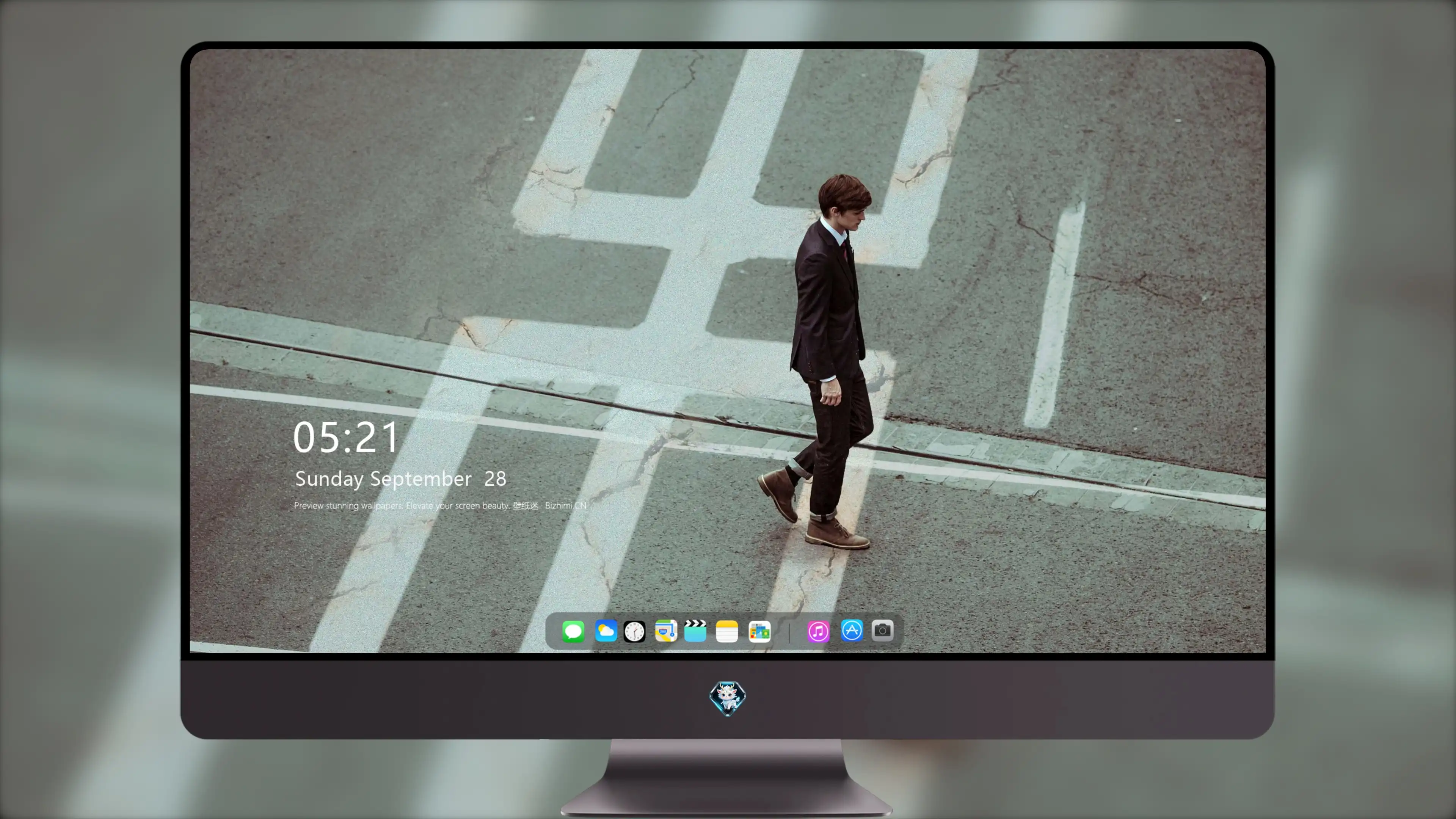This screenshot has height=819, width=1456.
Task: Open the Camera app in the dock
Action: [882, 630]
